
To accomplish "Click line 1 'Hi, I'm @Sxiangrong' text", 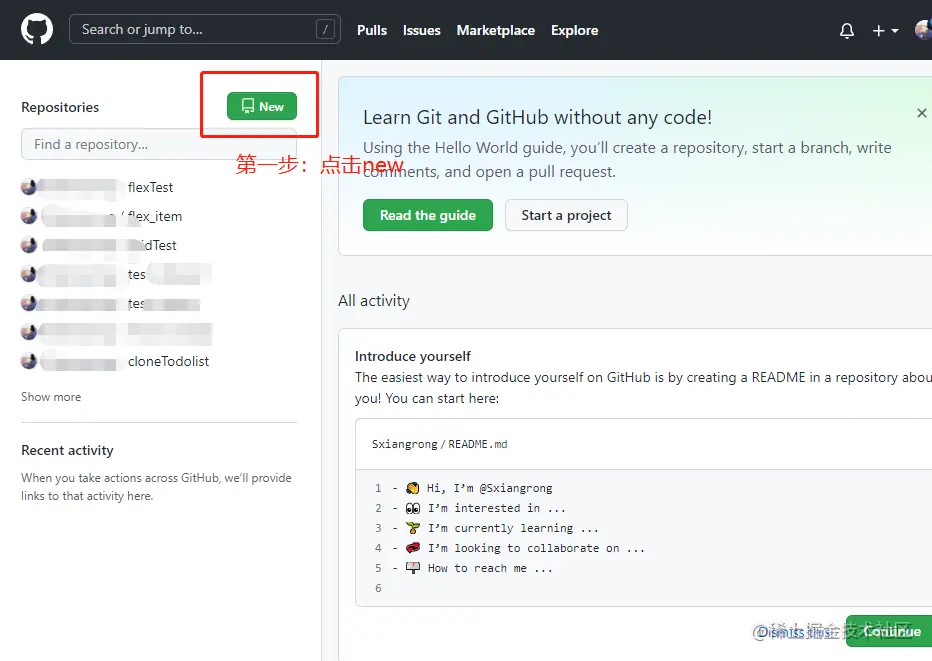I will (x=489, y=488).
